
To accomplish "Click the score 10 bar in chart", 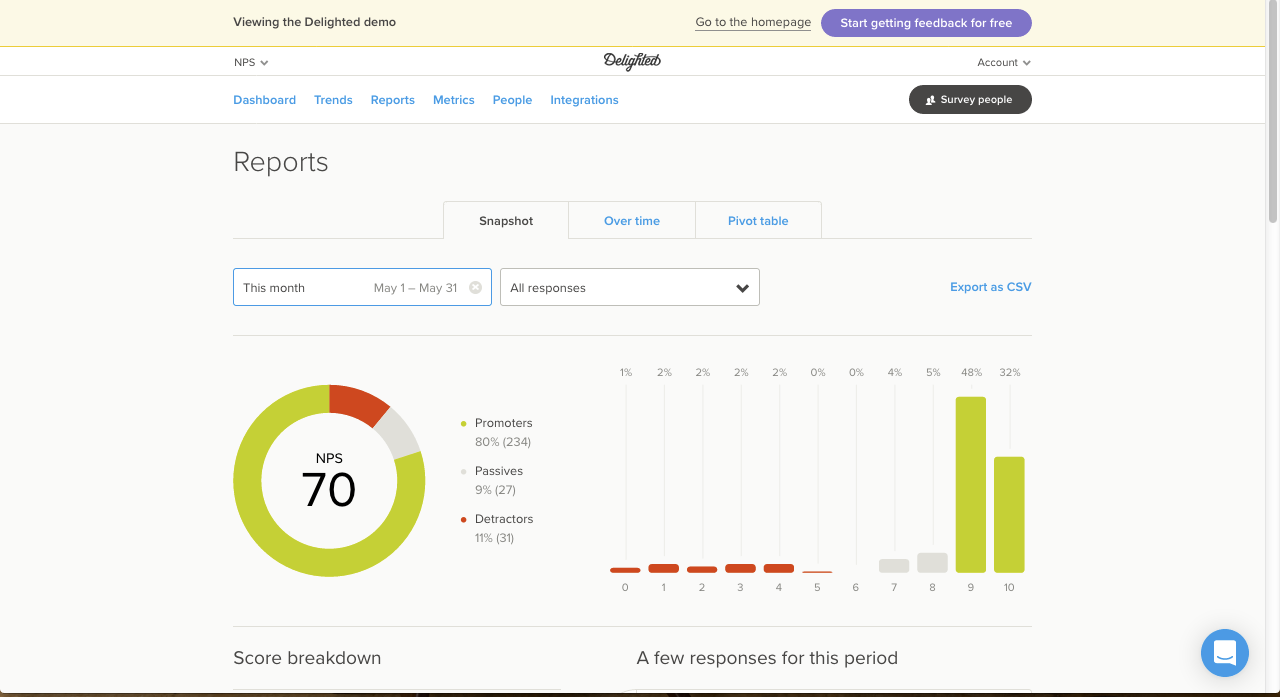I will pos(1009,515).
